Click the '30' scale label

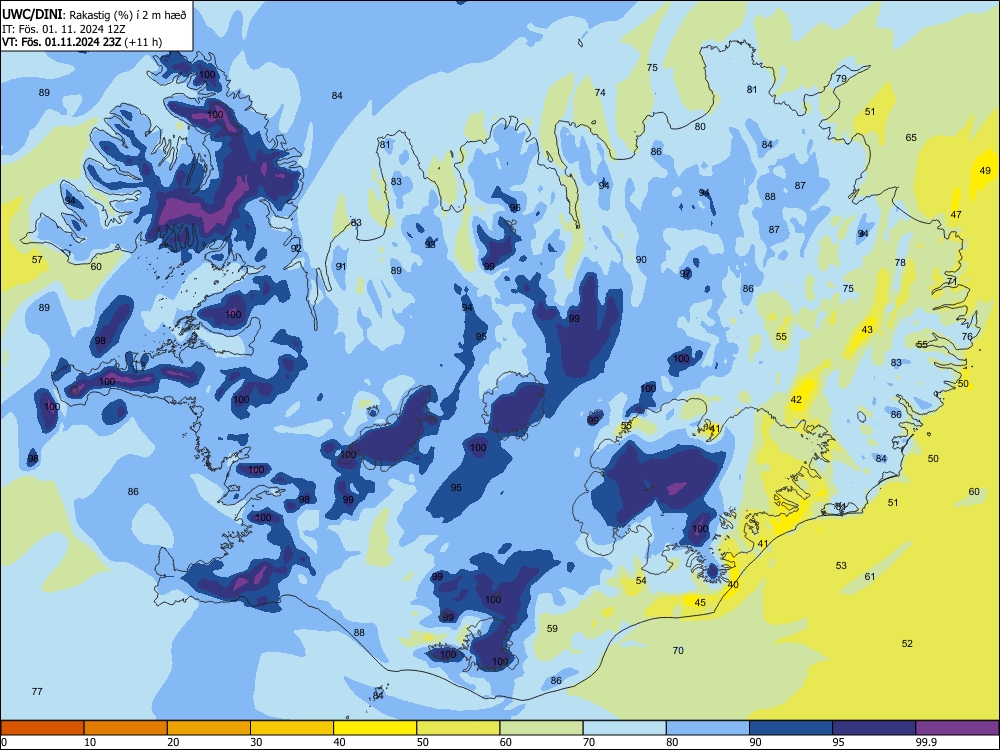point(256,742)
